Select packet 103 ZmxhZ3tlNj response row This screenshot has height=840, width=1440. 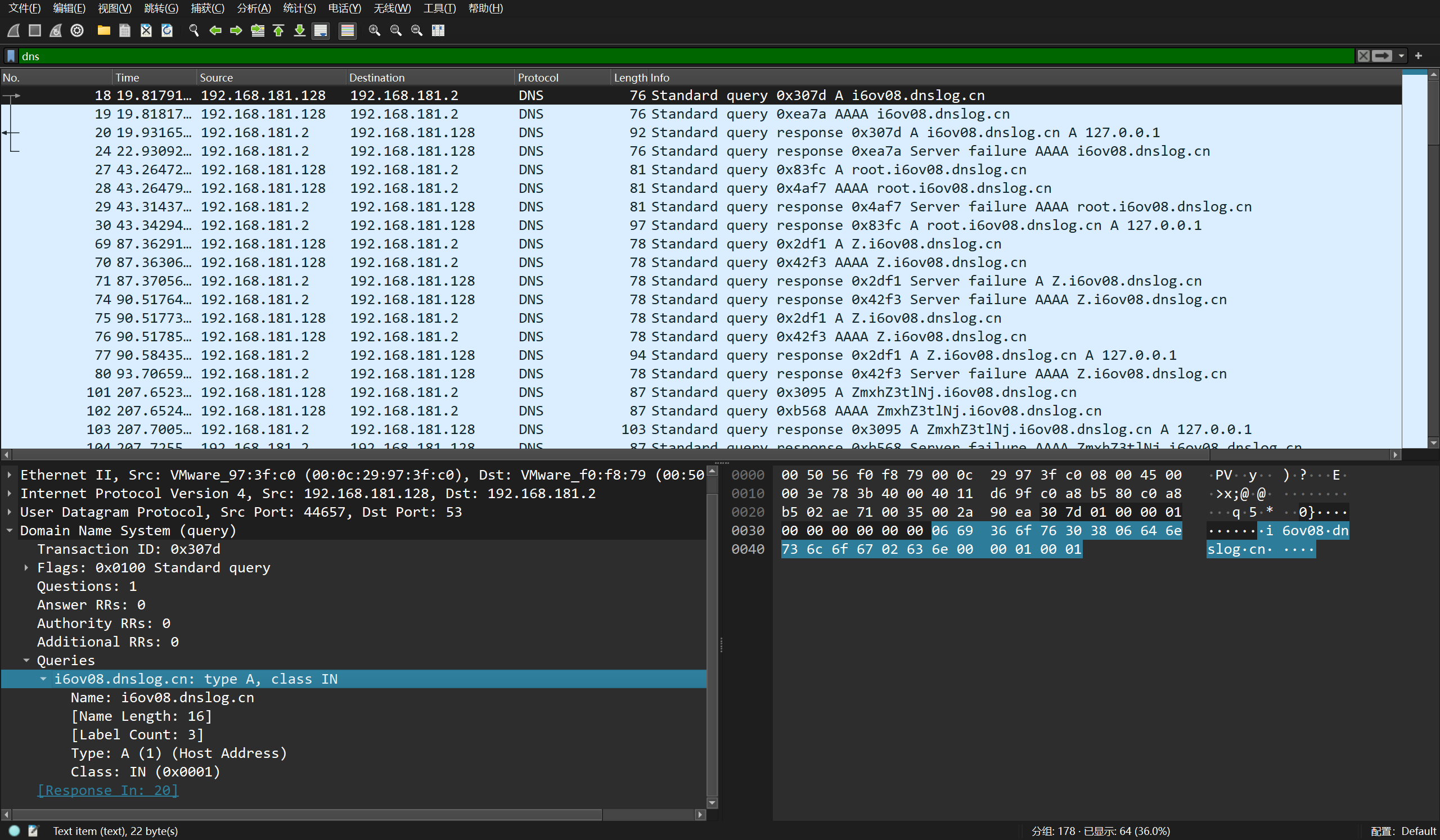click(x=686, y=430)
